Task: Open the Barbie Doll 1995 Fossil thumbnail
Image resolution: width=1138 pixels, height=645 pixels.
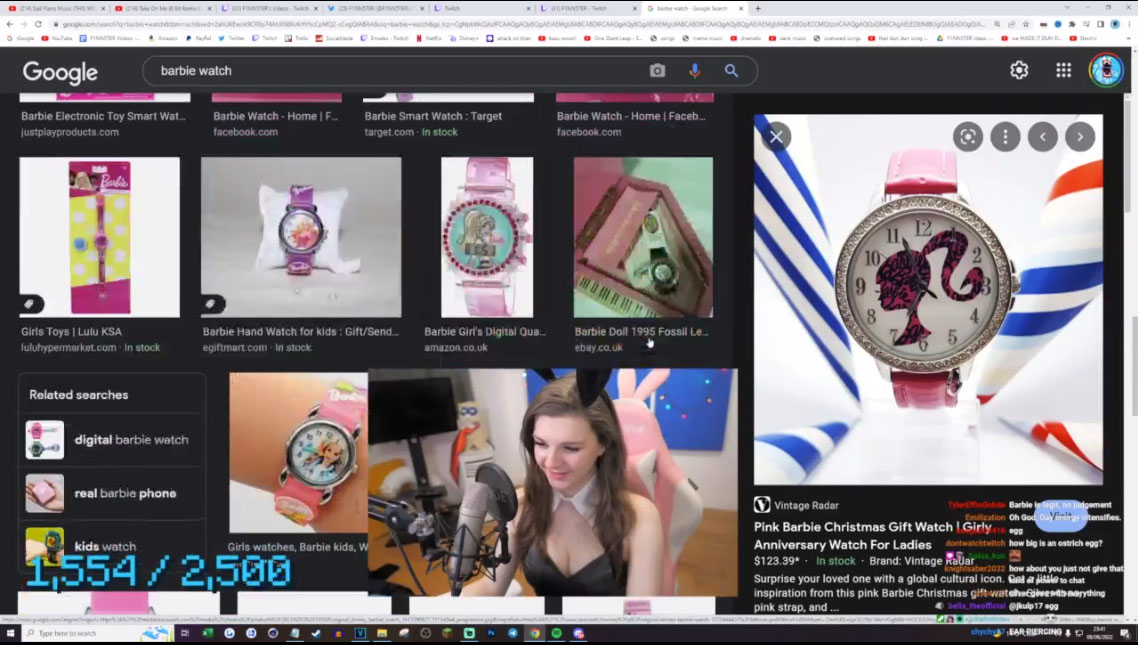Action: click(x=643, y=237)
